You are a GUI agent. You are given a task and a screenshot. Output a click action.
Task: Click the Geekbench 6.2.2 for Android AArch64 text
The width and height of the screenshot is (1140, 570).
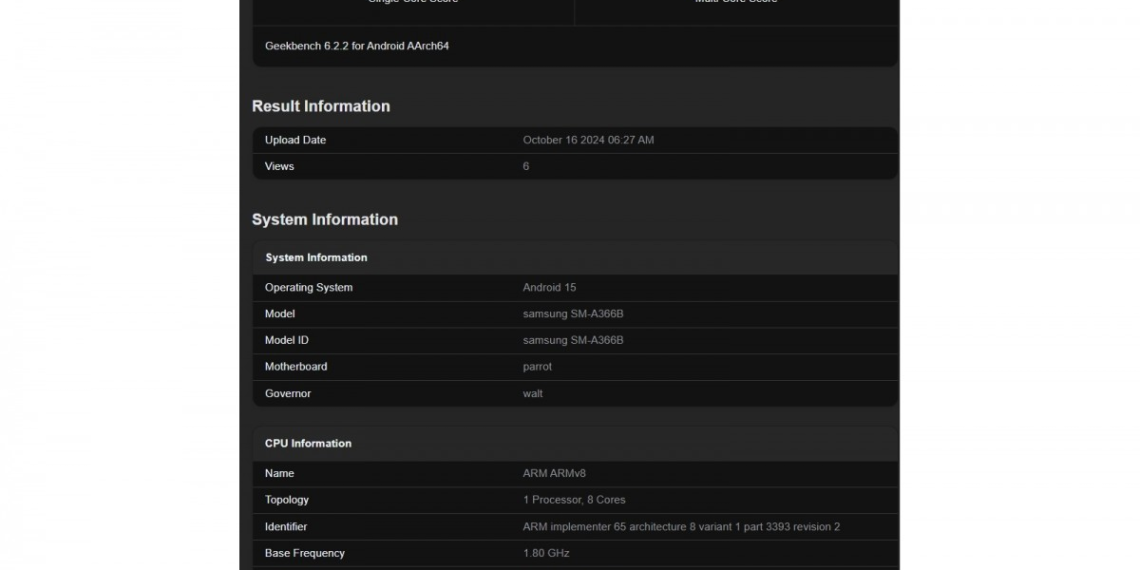point(357,46)
